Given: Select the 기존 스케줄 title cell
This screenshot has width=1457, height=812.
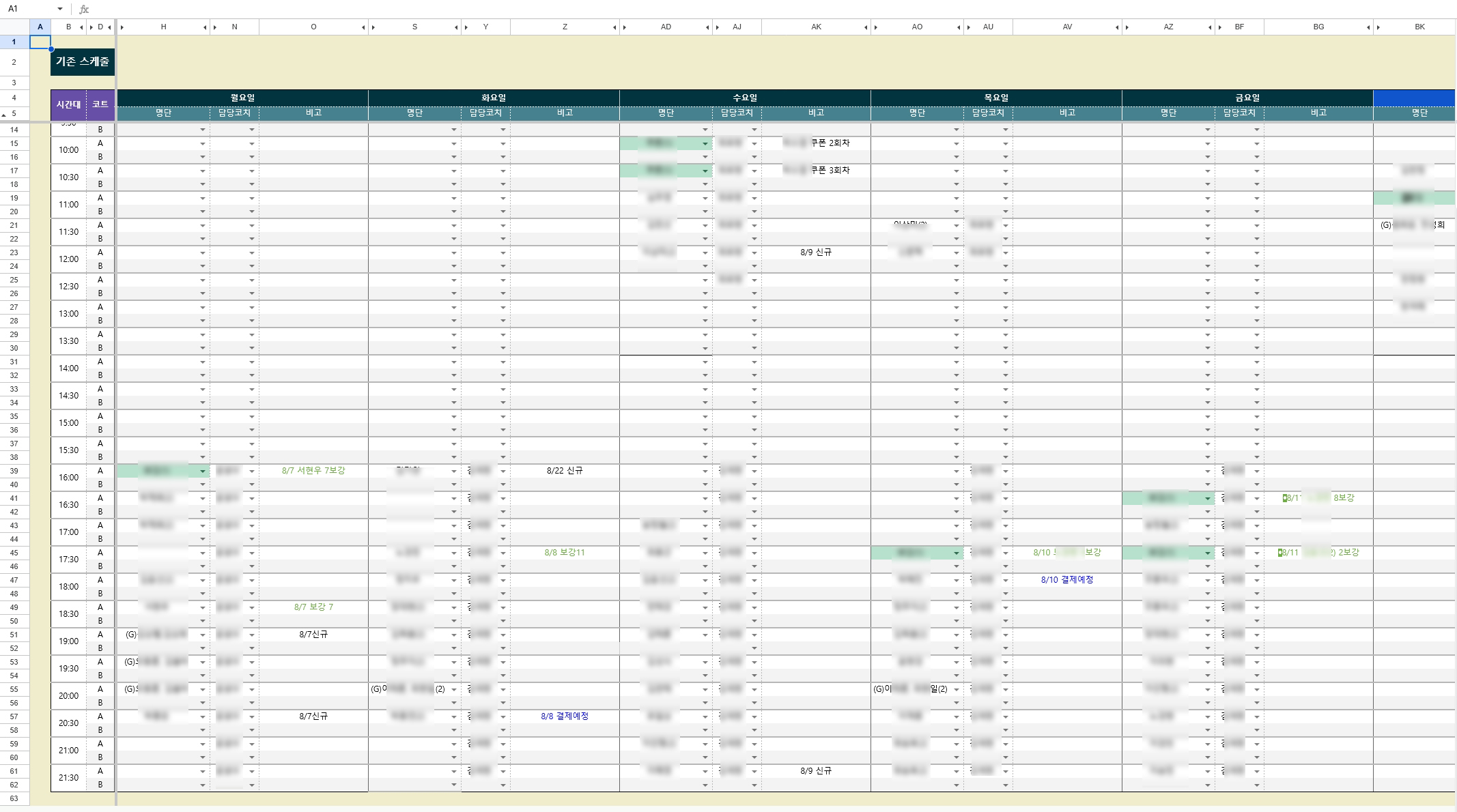Looking at the screenshot, I should (x=83, y=62).
